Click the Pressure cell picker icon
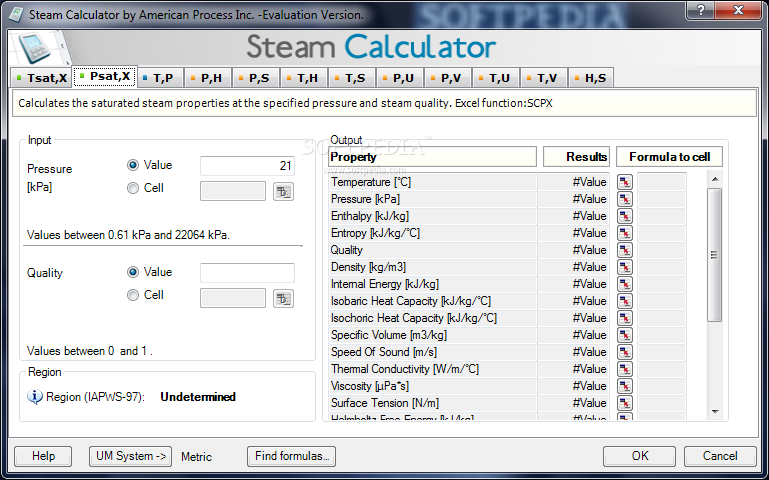This screenshot has width=769, height=480. (x=283, y=192)
